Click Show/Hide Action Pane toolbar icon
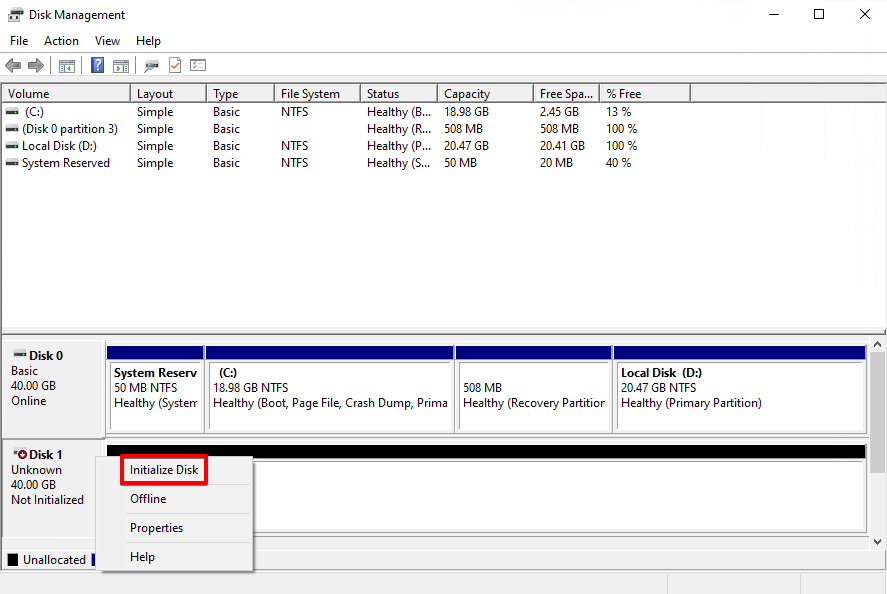The height and width of the screenshot is (594, 887). (121, 66)
